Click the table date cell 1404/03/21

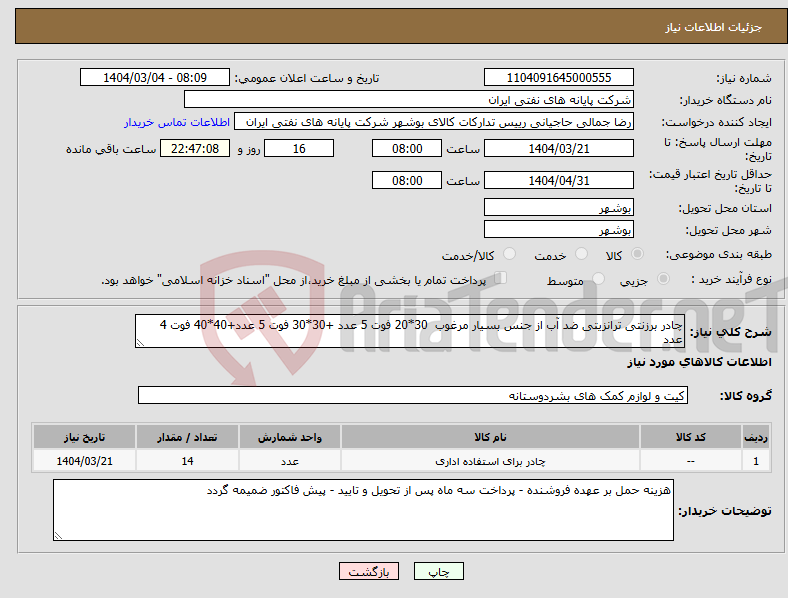(84, 461)
